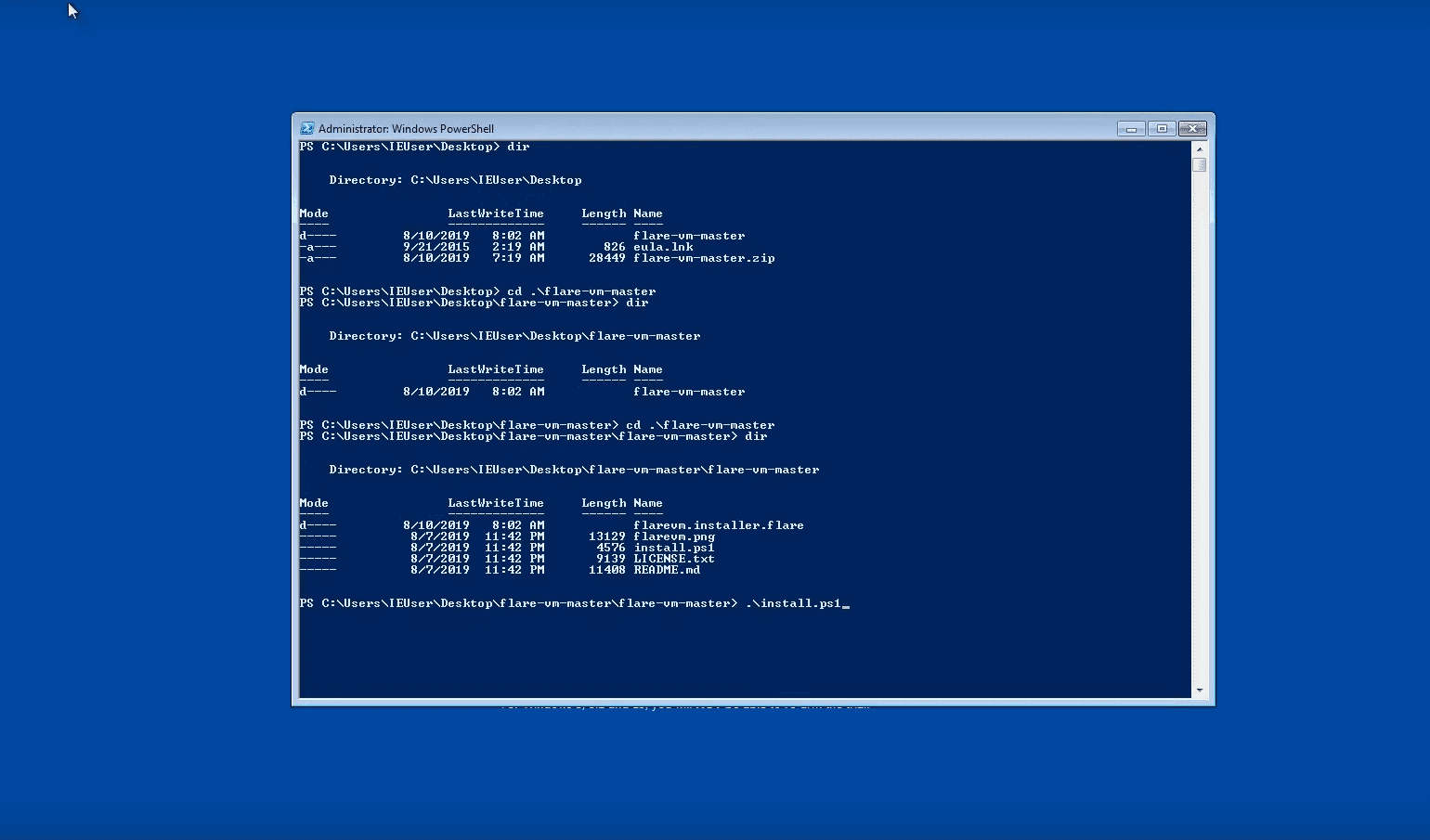Click the eula.lnk entry in the listing
Screen dimensions: 1430x840
click(x=663, y=247)
